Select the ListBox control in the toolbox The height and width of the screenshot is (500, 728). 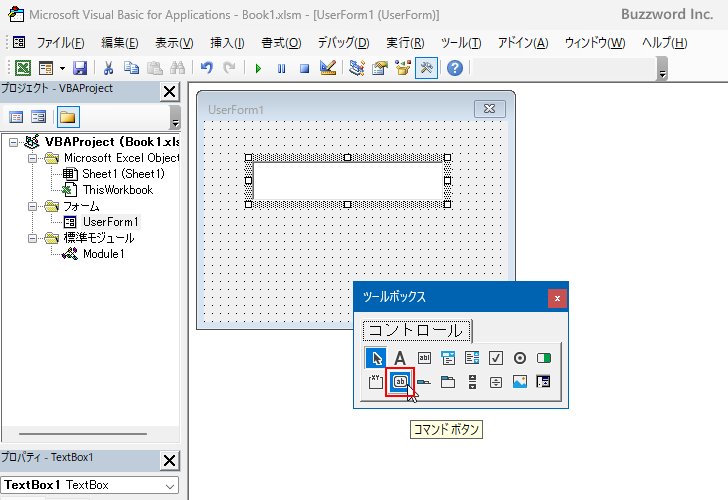click(x=472, y=357)
